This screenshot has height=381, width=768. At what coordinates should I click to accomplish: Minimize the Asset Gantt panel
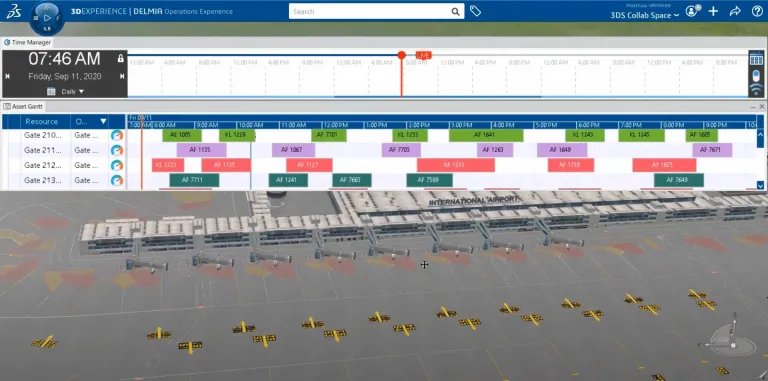(x=753, y=106)
